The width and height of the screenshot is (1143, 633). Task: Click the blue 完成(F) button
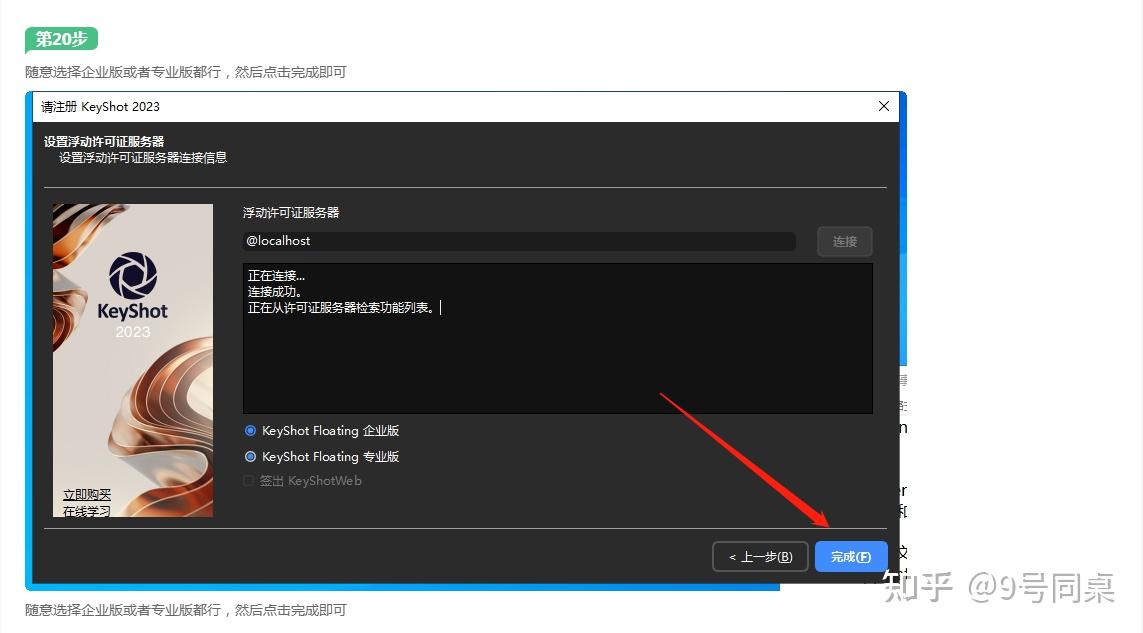click(851, 556)
